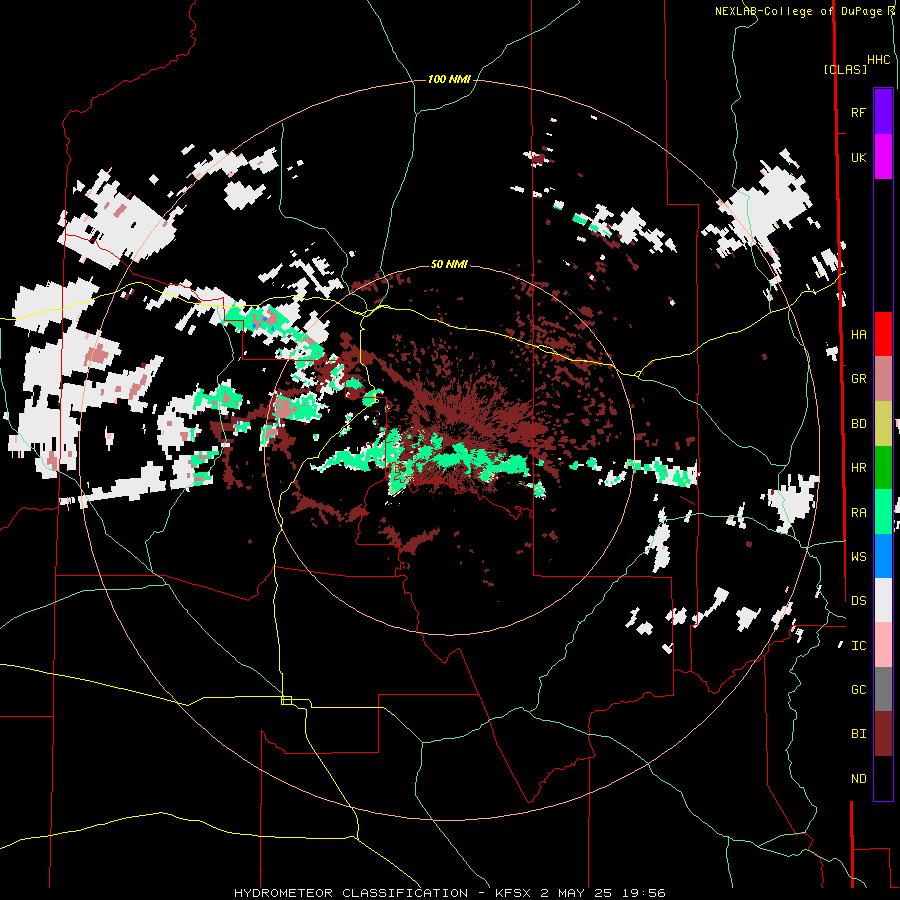This screenshot has height=900, width=900.
Task: Click the 2 MAY 25 date stamp
Action: 576,893
